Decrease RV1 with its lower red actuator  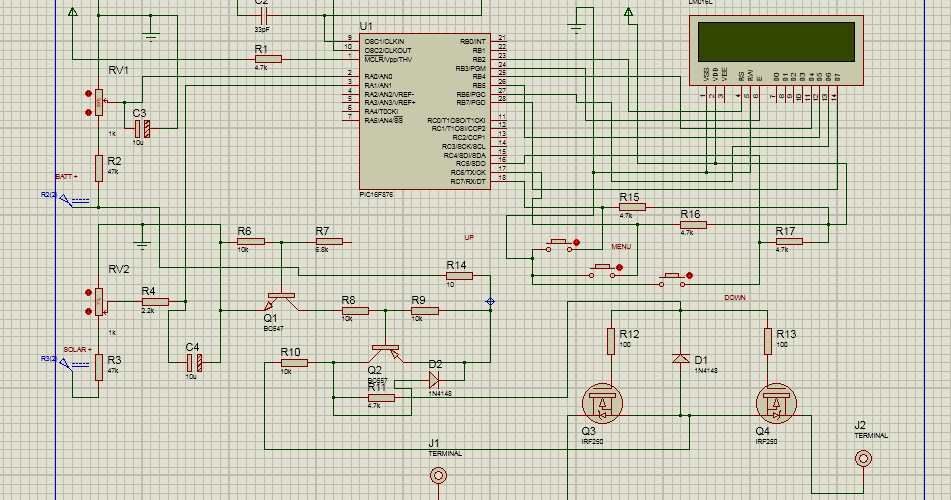click(89, 112)
